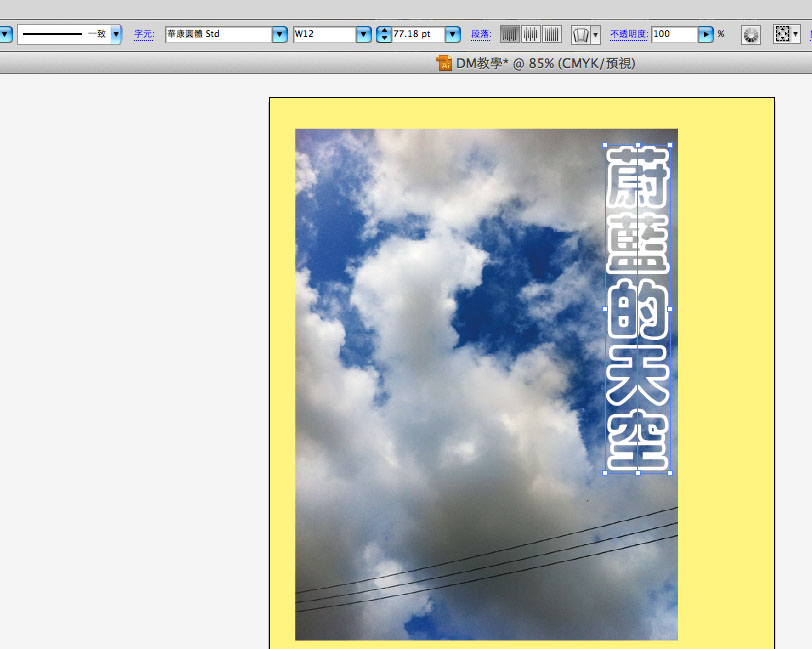Open the stroke profile dropdown
812x649 pixels.
click(x=116, y=34)
